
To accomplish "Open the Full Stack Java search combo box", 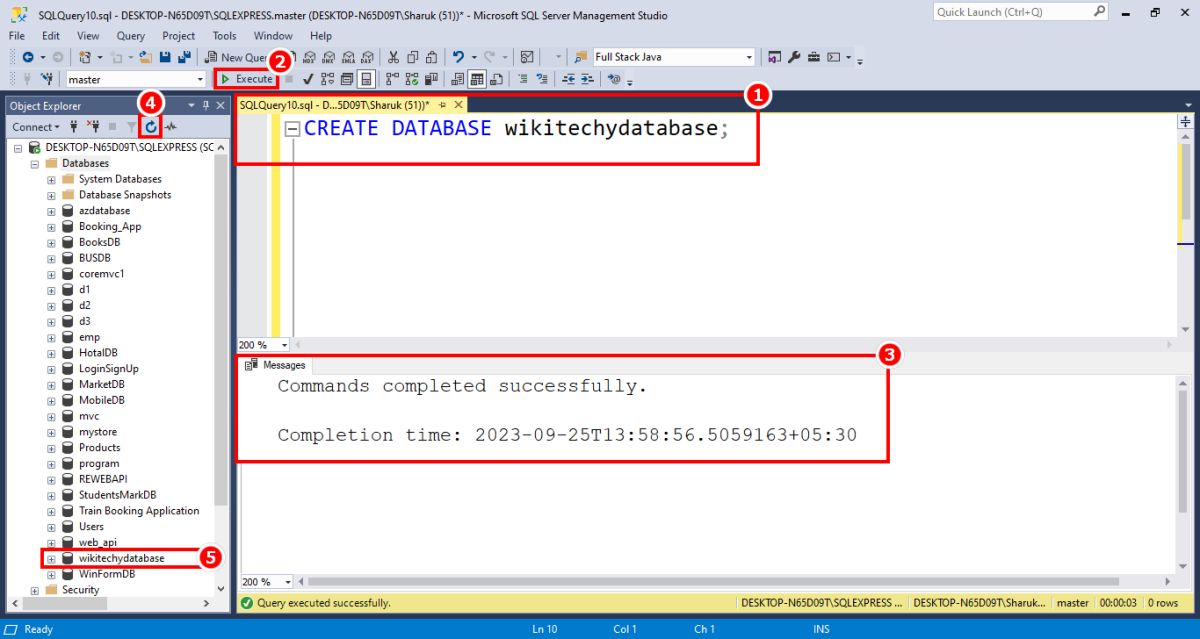I will point(673,57).
